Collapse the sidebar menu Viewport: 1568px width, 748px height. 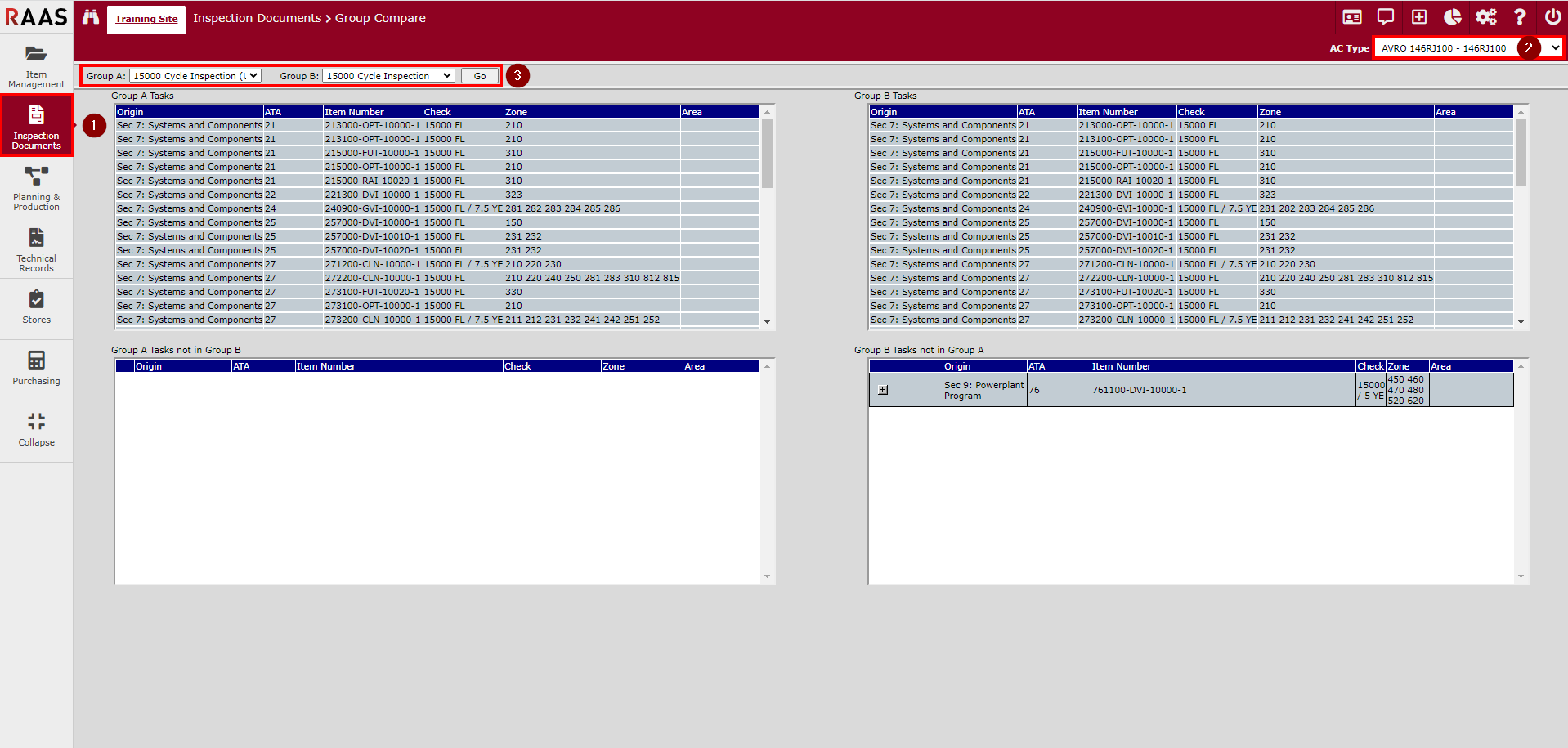[x=36, y=430]
